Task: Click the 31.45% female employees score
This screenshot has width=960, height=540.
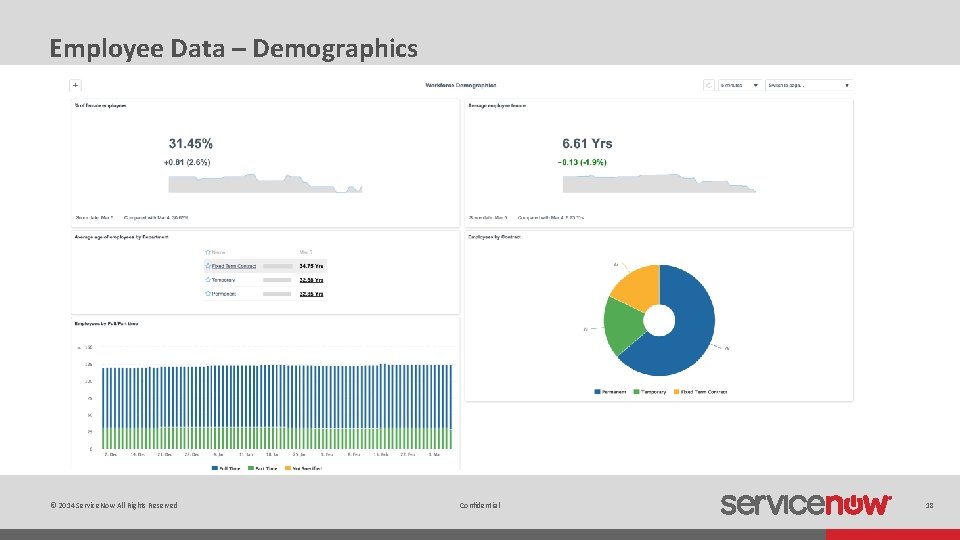Action: [x=191, y=144]
